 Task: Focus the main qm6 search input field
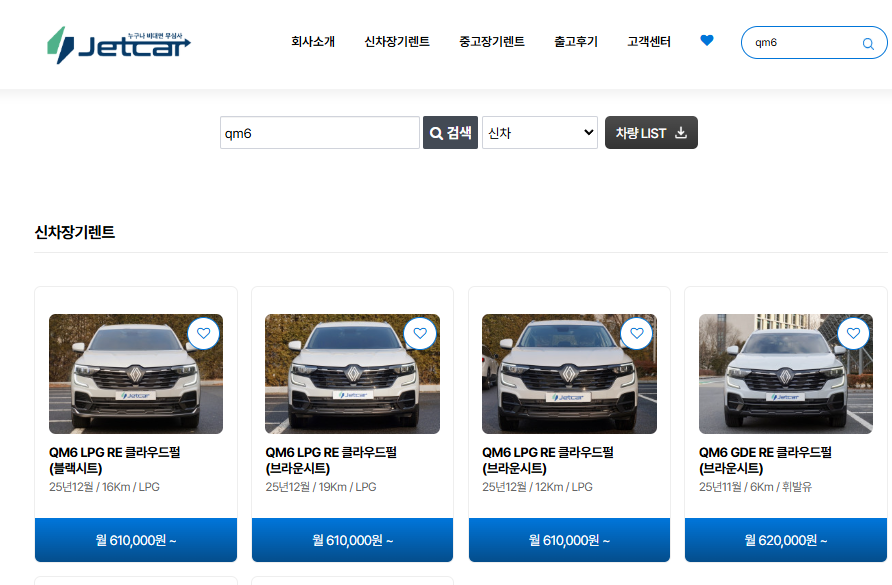point(320,133)
